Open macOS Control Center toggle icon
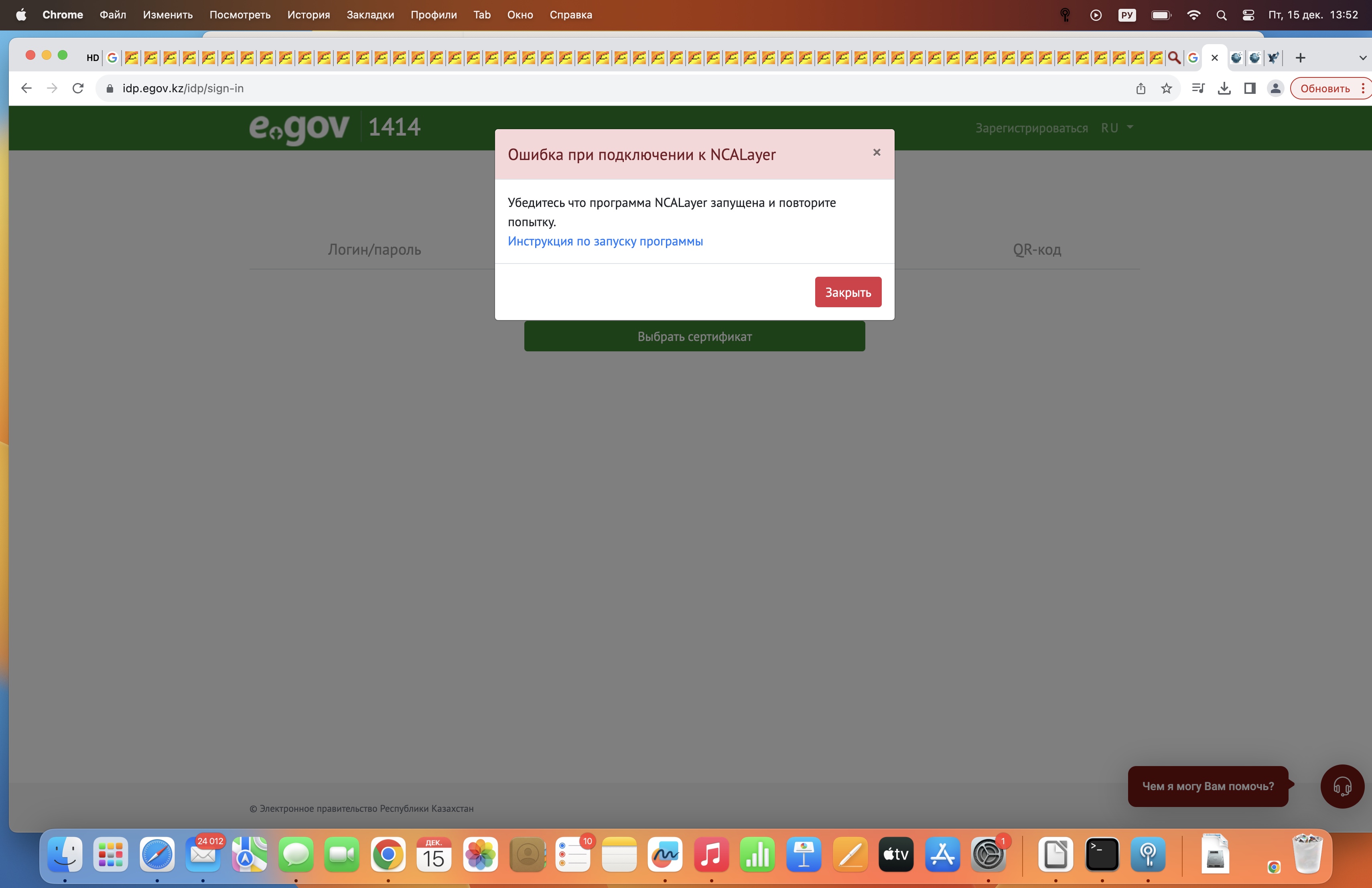This screenshot has width=1372, height=888. click(1248, 15)
